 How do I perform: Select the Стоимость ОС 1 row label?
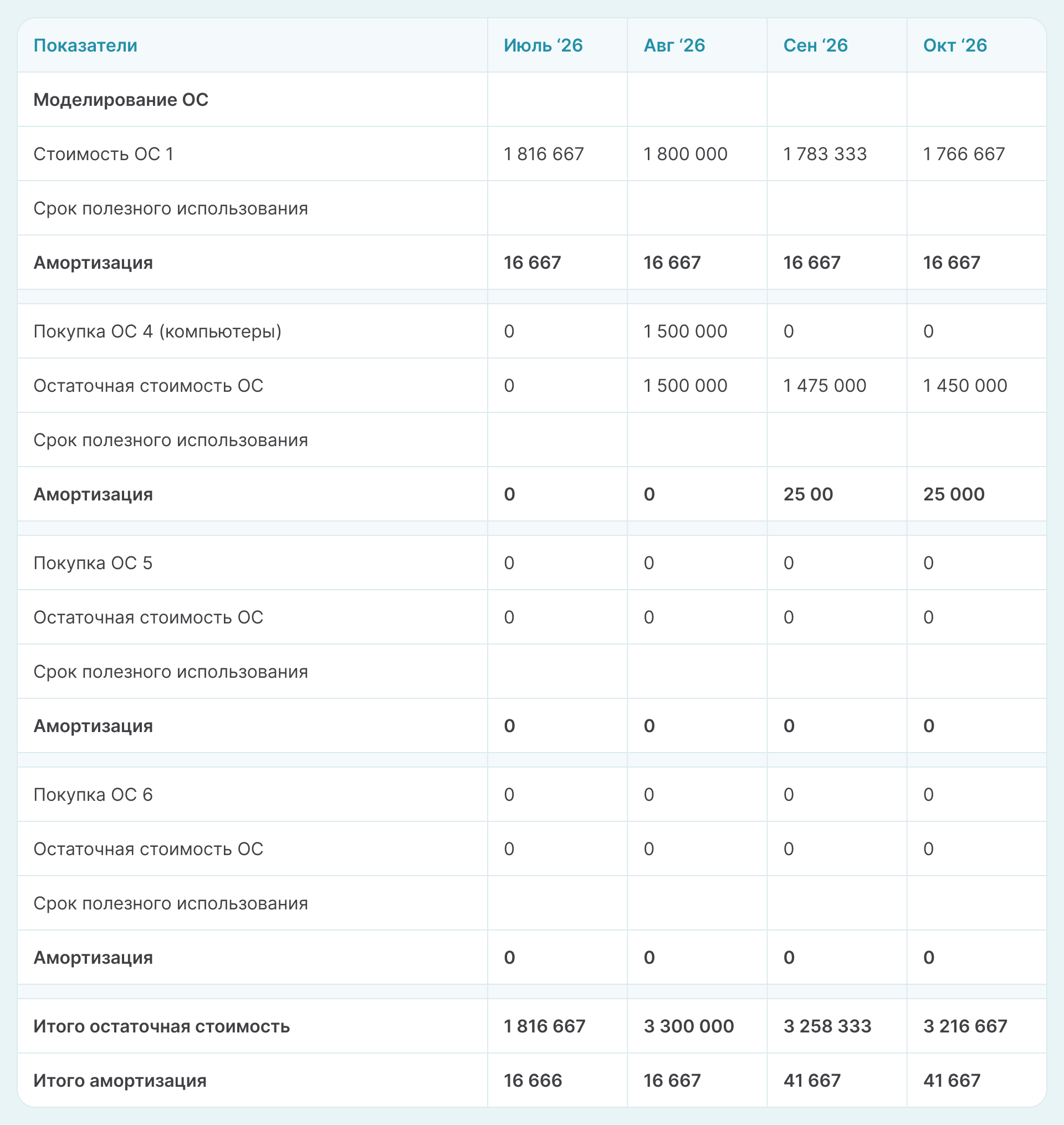coord(103,154)
